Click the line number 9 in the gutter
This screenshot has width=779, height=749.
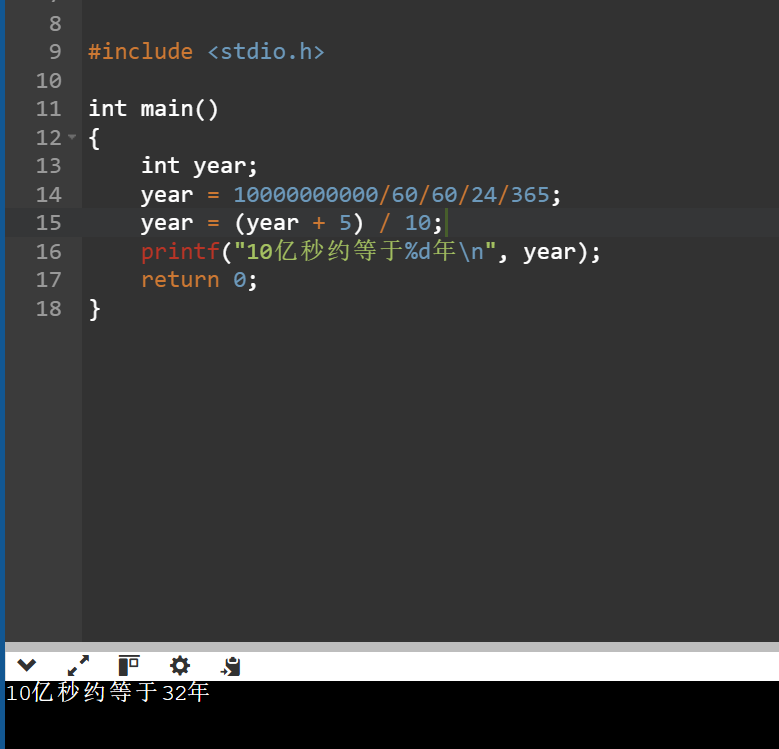click(x=55, y=52)
